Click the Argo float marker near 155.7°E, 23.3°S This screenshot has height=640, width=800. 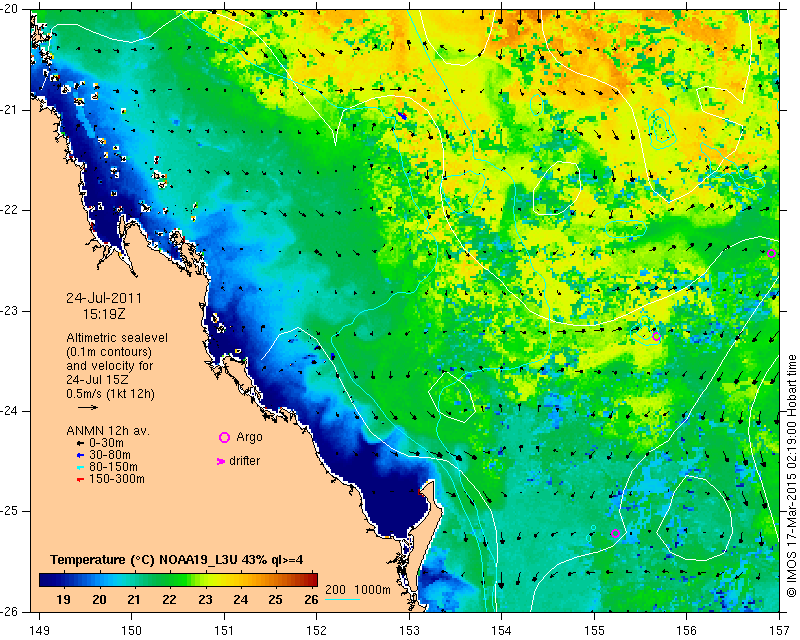[656, 336]
